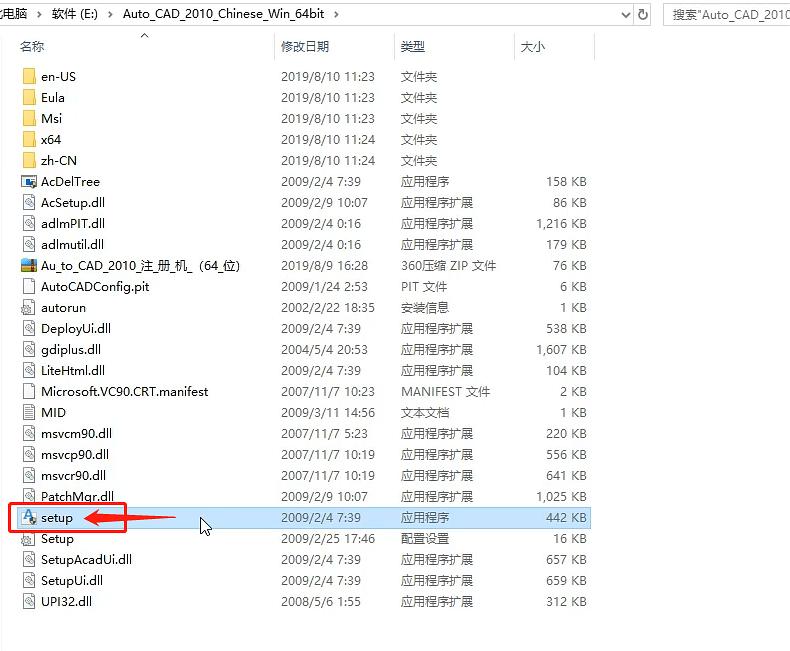Sort by the 修改日期 column header

(305, 47)
